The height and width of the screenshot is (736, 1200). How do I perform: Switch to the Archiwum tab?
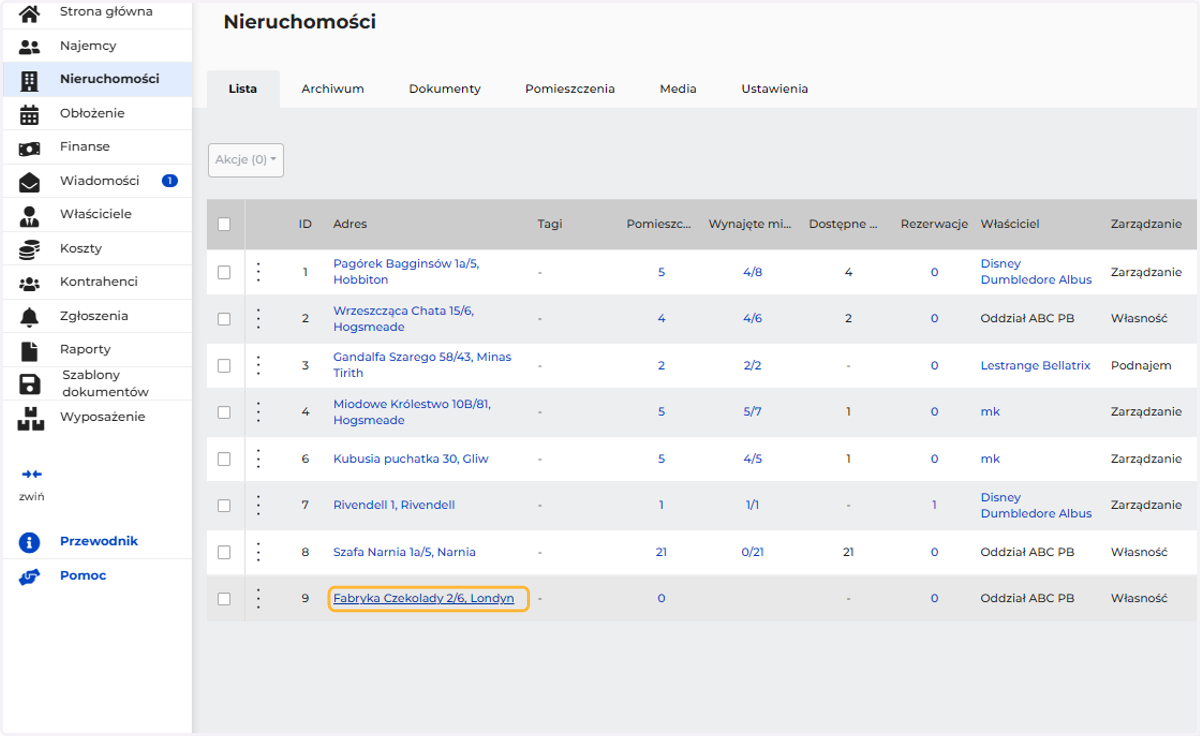coord(333,89)
